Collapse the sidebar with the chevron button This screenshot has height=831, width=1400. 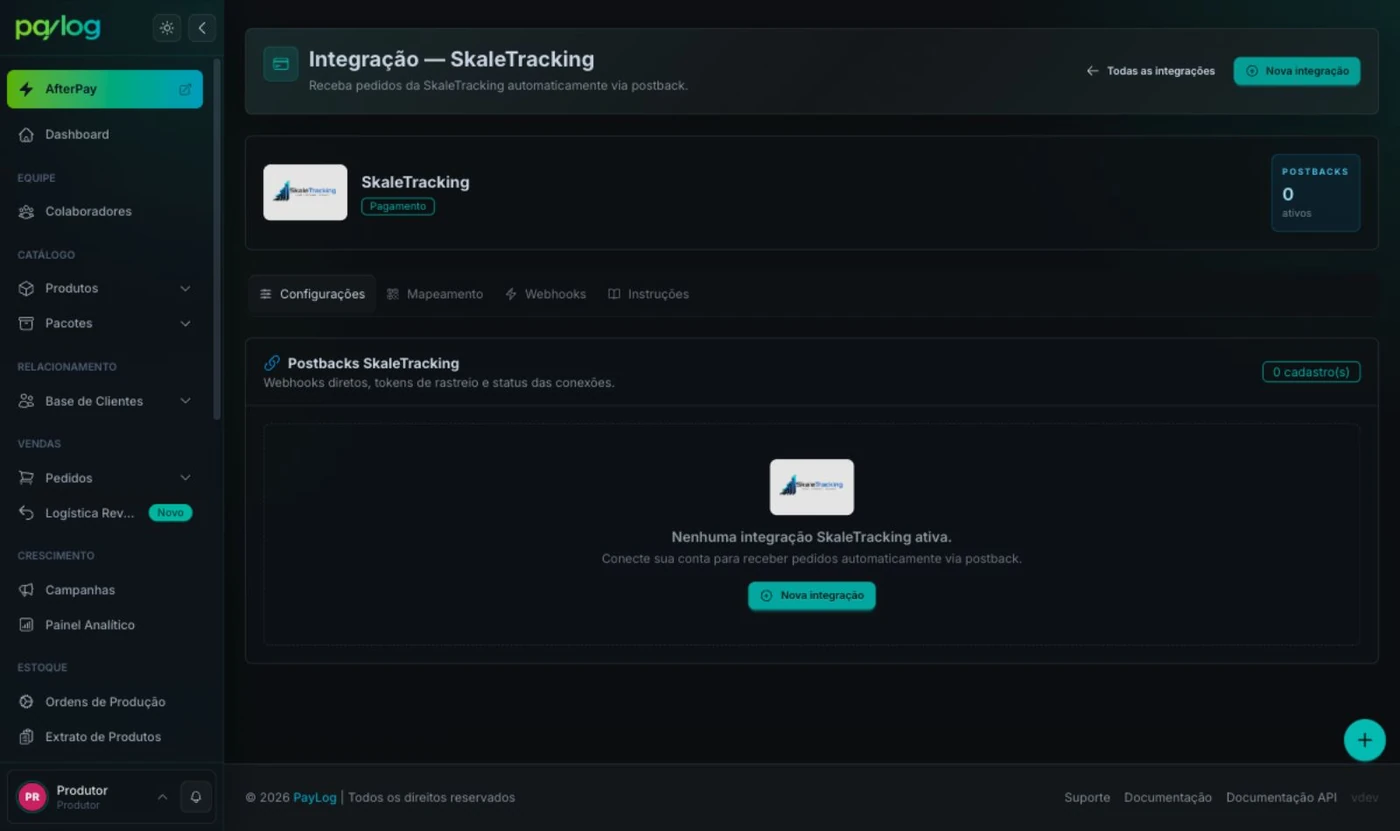click(202, 28)
